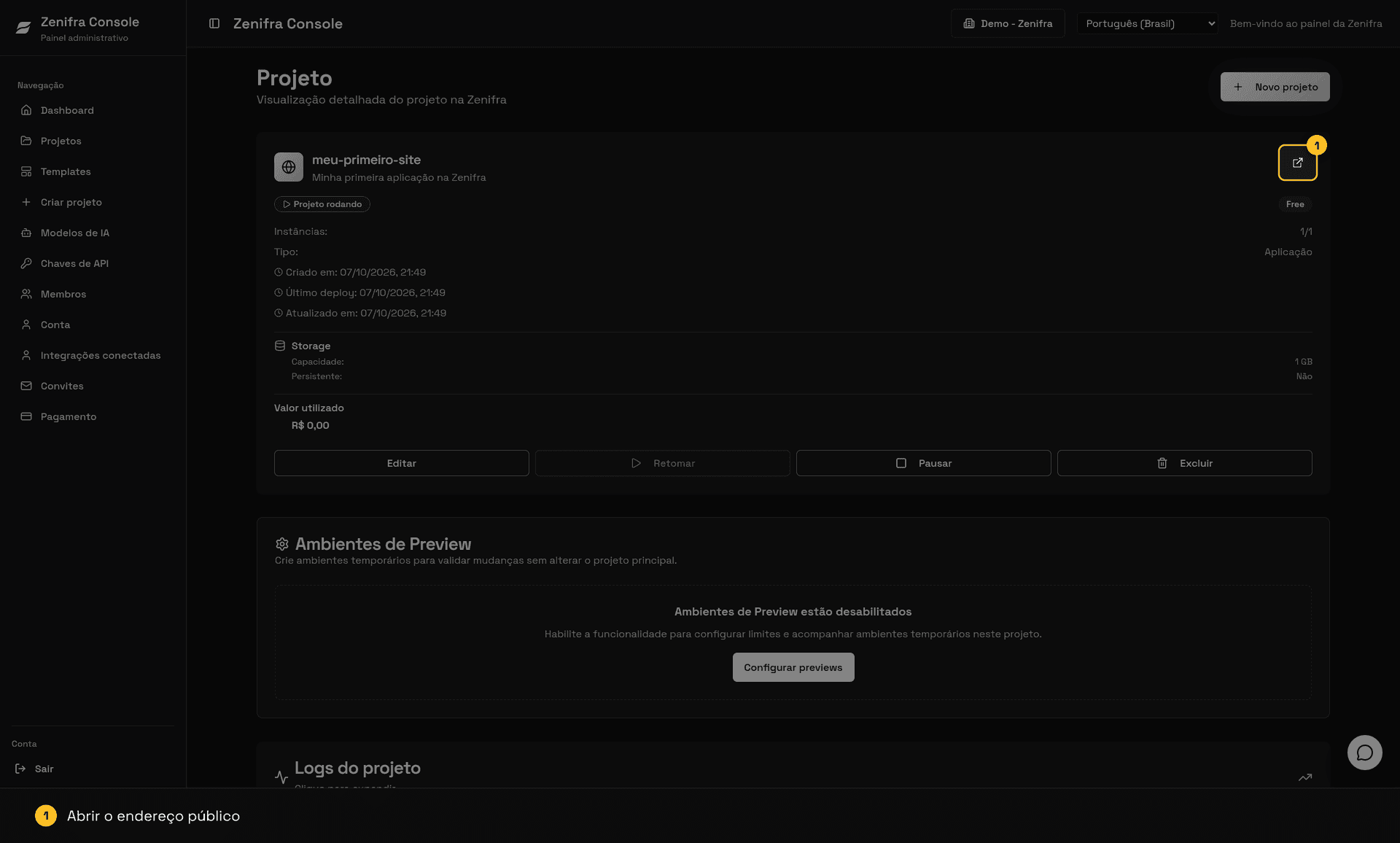Screen dimensions: 1400x843
Task: Click the Excluir button with trash icon
Action: point(1184,463)
